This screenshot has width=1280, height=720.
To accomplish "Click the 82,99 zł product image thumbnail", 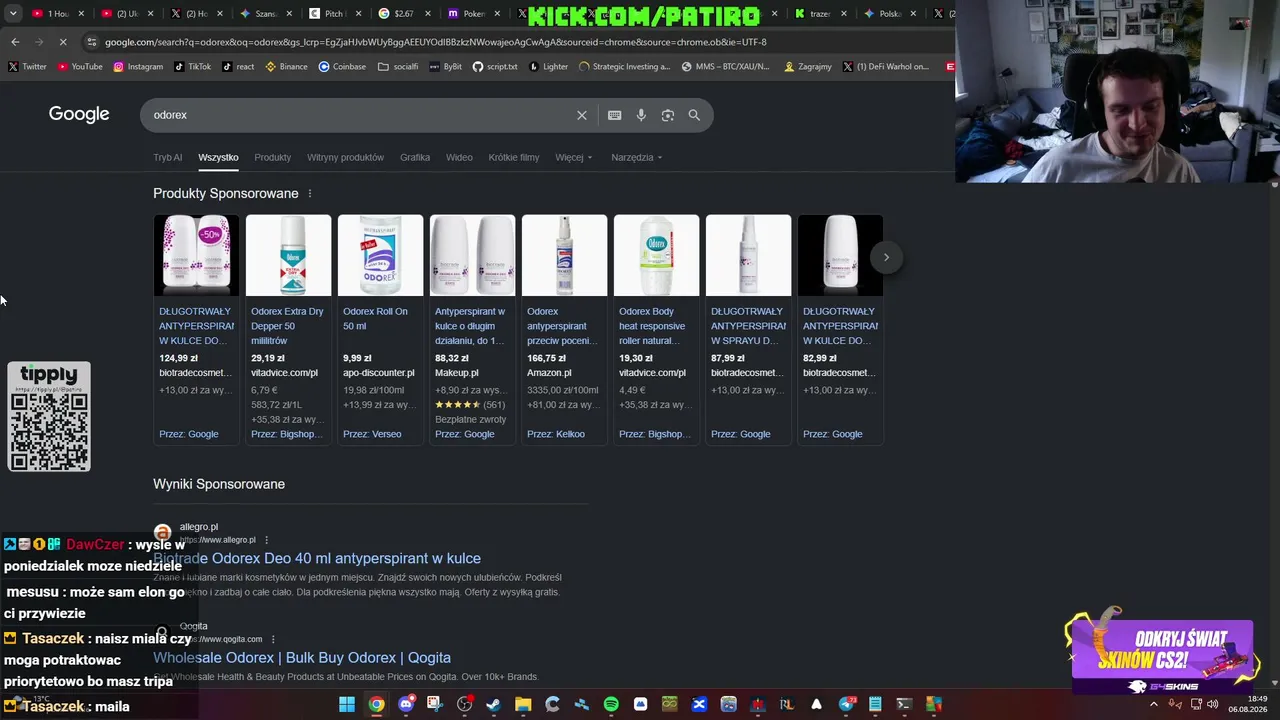I will pos(840,255).
